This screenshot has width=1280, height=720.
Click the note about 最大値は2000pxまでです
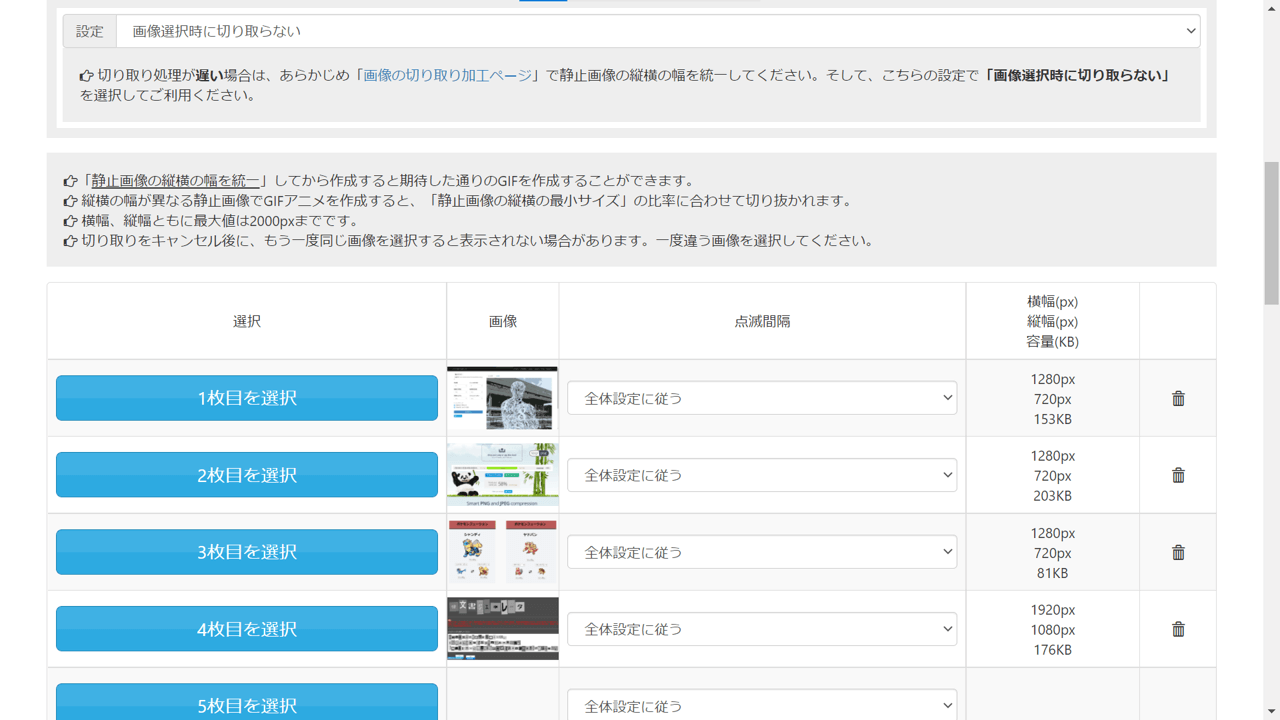click(211, 221)
